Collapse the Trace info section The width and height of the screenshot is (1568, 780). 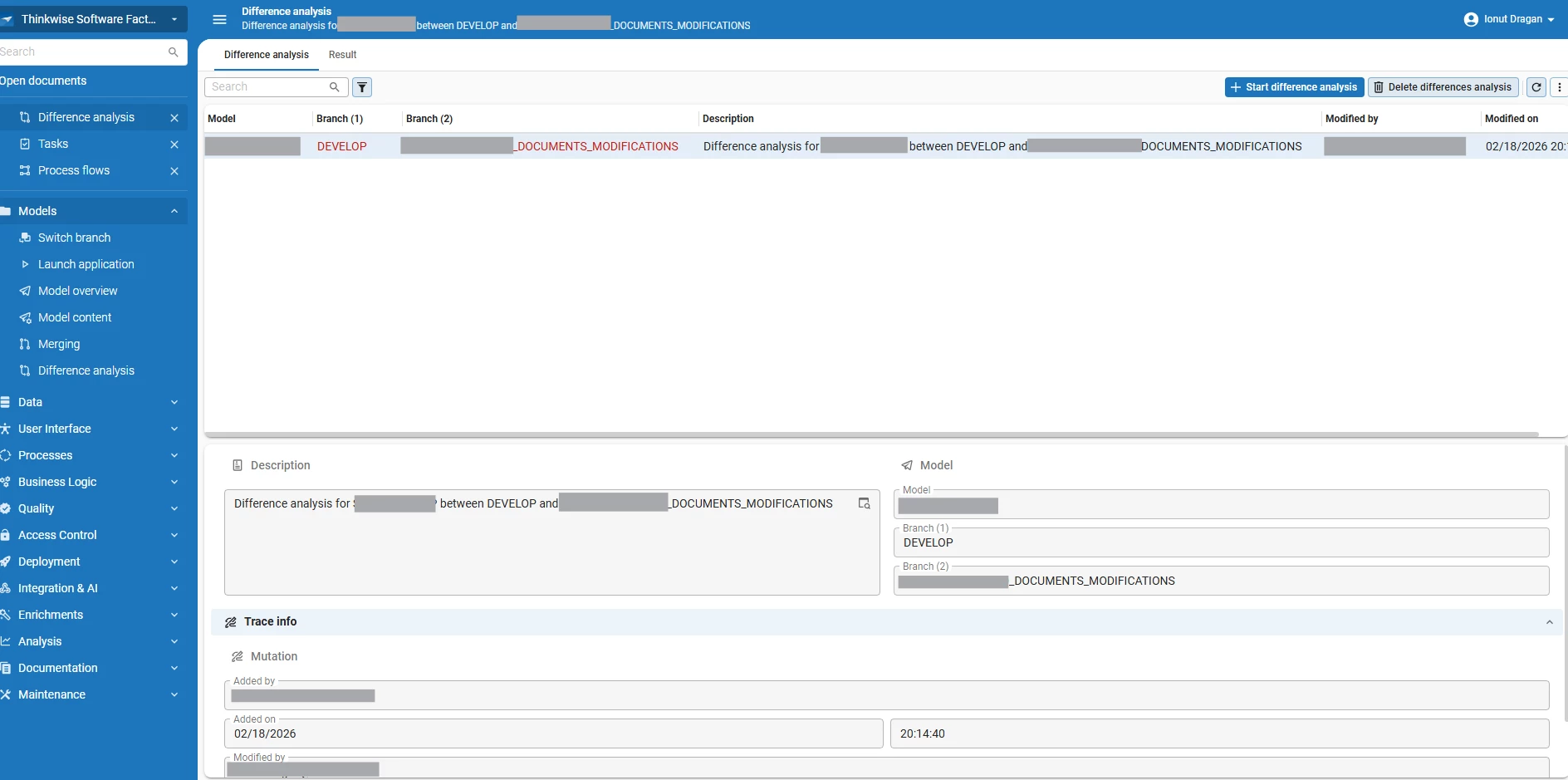pyautogui.click(x=1549, y=622)
